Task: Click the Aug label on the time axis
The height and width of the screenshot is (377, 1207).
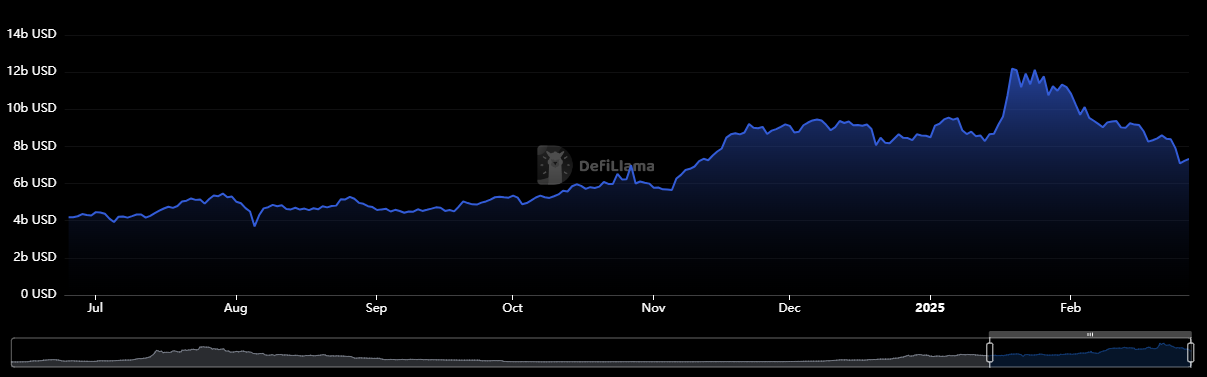Action: pyautogui.click(x=236, y=308)
